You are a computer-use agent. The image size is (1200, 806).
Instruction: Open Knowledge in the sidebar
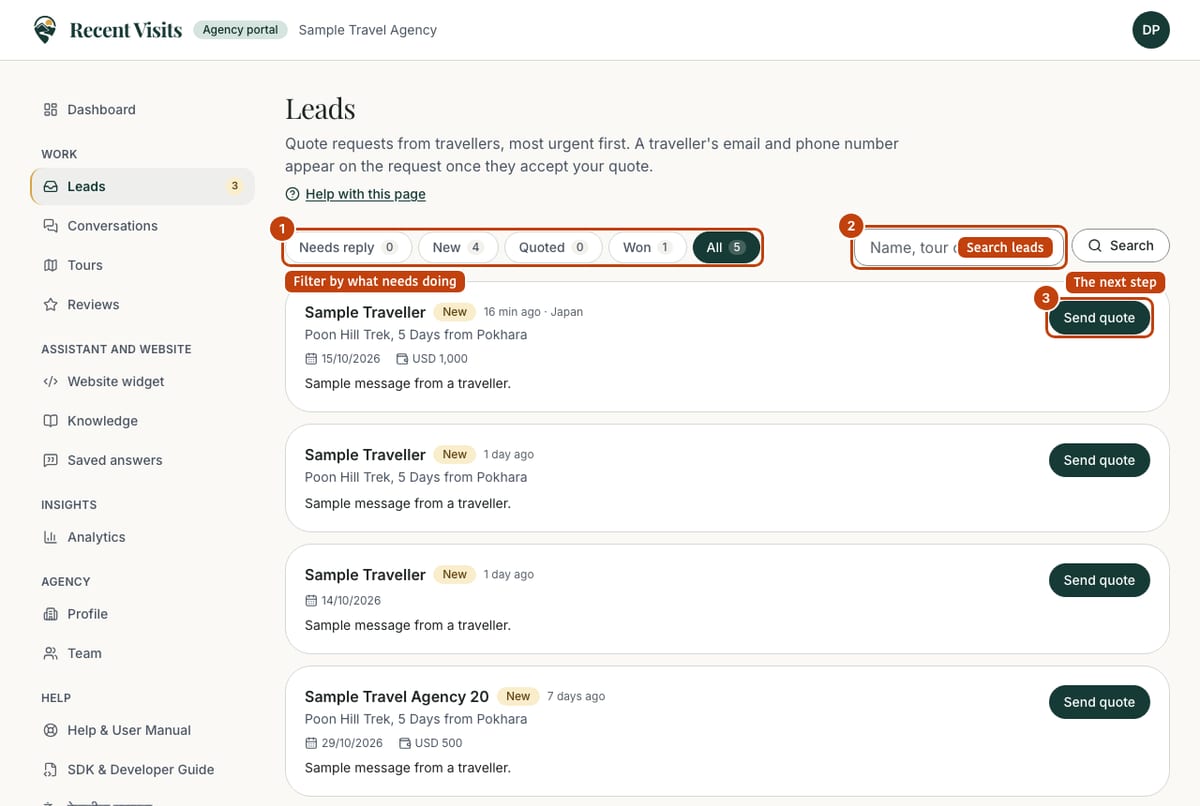(142, 421)
